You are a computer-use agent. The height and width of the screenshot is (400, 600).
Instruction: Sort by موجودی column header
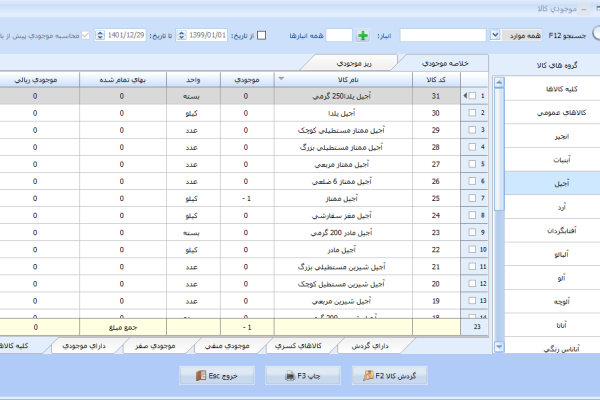tap(247, 80)
